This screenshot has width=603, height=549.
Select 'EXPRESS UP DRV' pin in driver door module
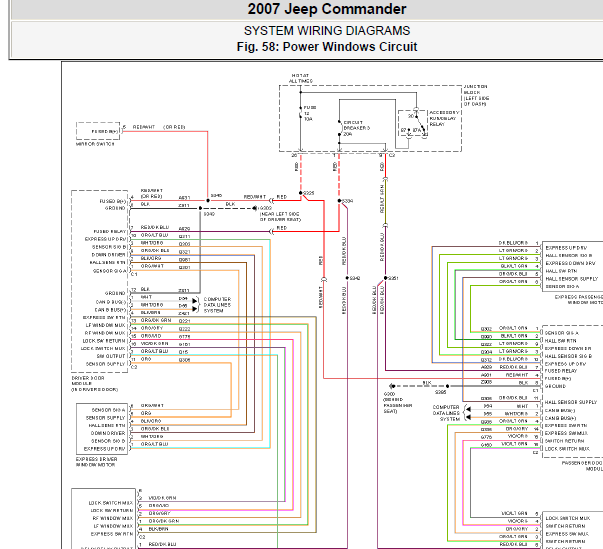pyautogui.click(x=105, y=239)
